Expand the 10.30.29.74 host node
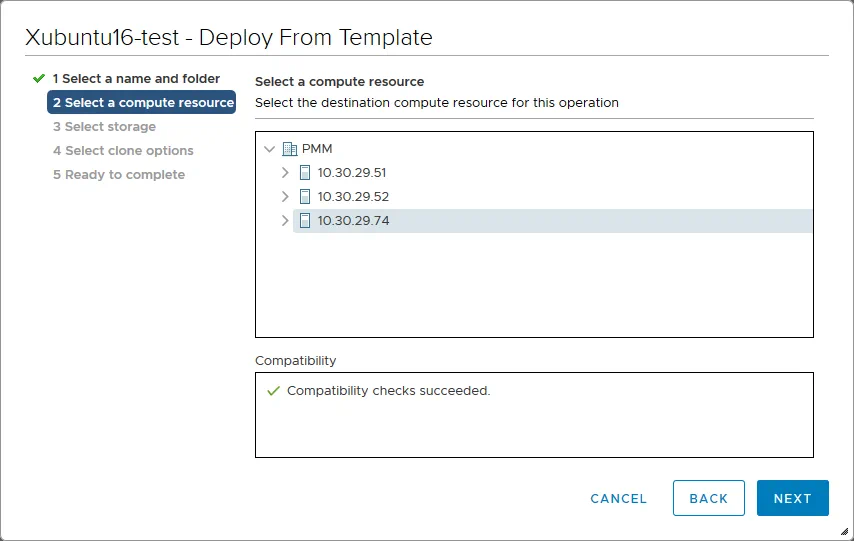Screen dimensions: 854x541 pos(285,221)
